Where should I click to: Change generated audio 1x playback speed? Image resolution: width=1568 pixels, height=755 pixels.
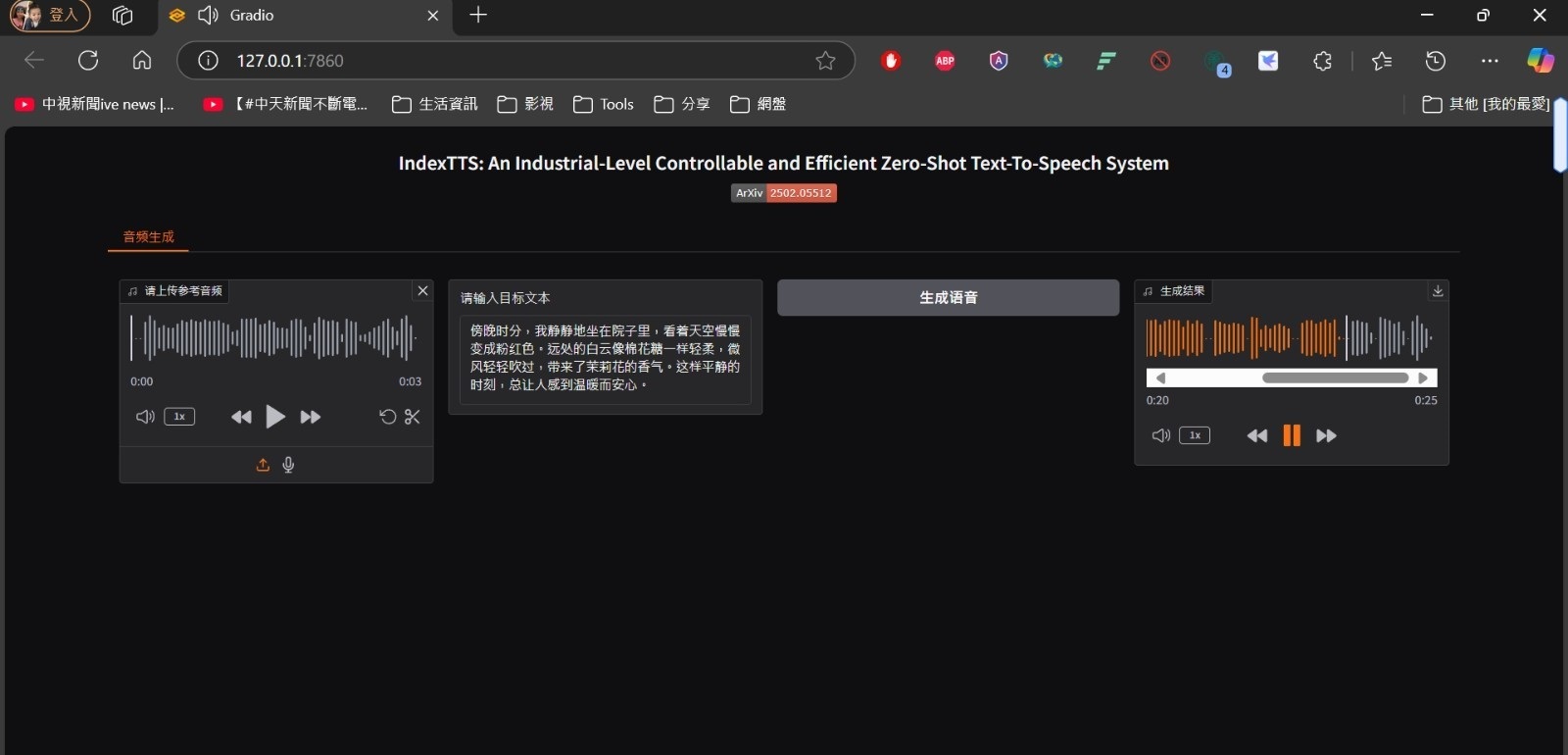1195,435
